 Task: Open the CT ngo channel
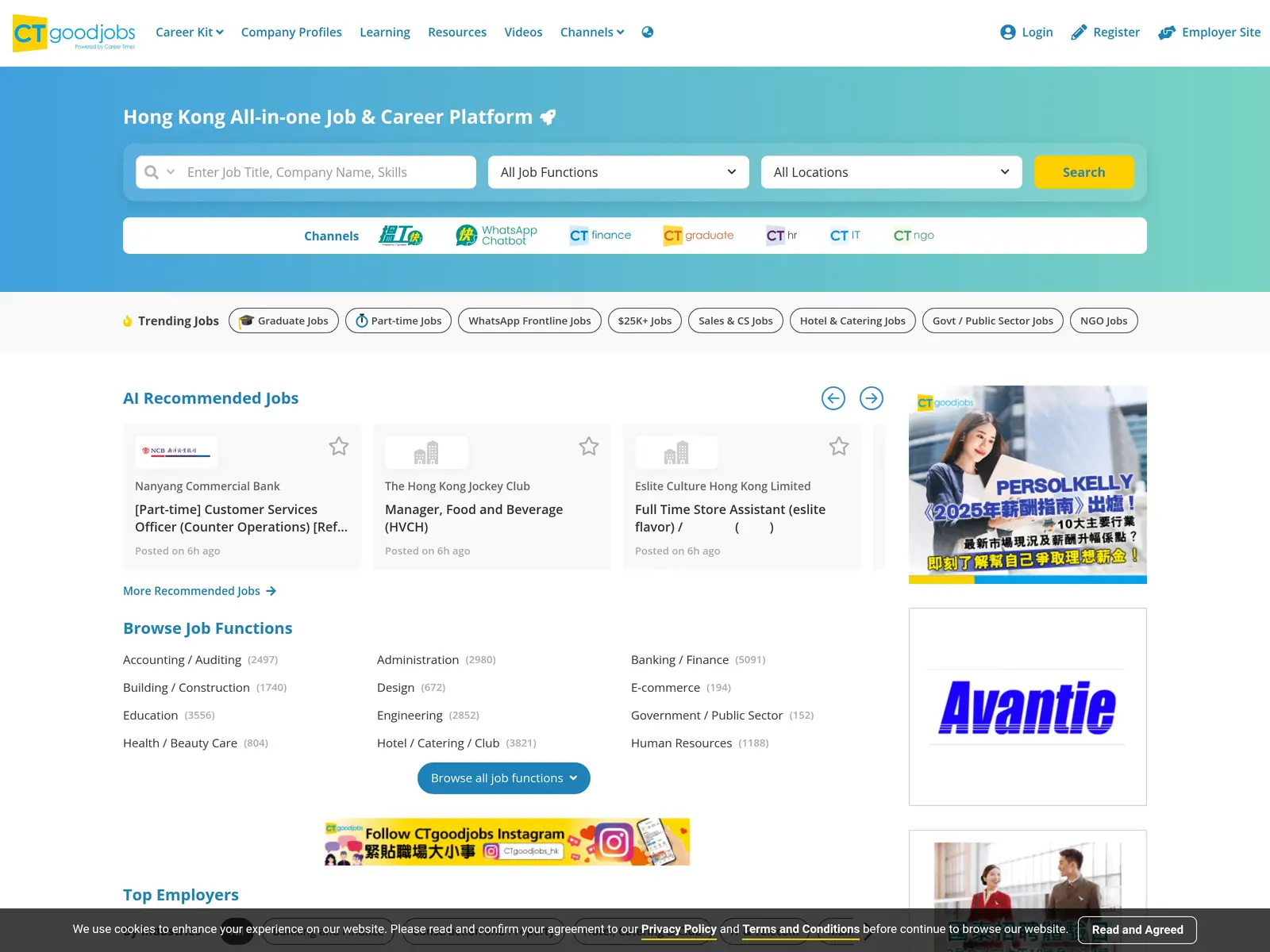tap(914, 236)
